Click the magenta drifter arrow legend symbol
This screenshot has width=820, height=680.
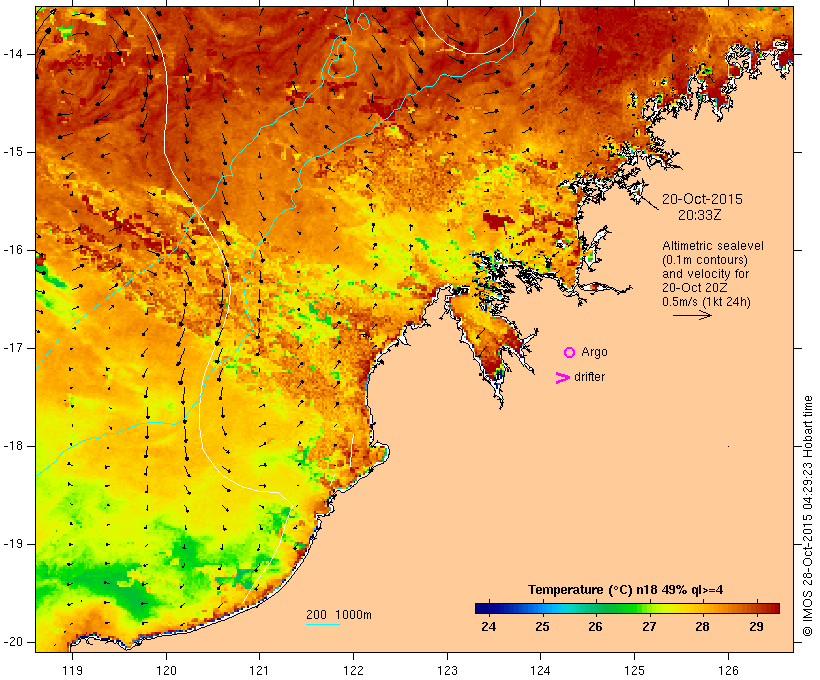click(563, 378)
